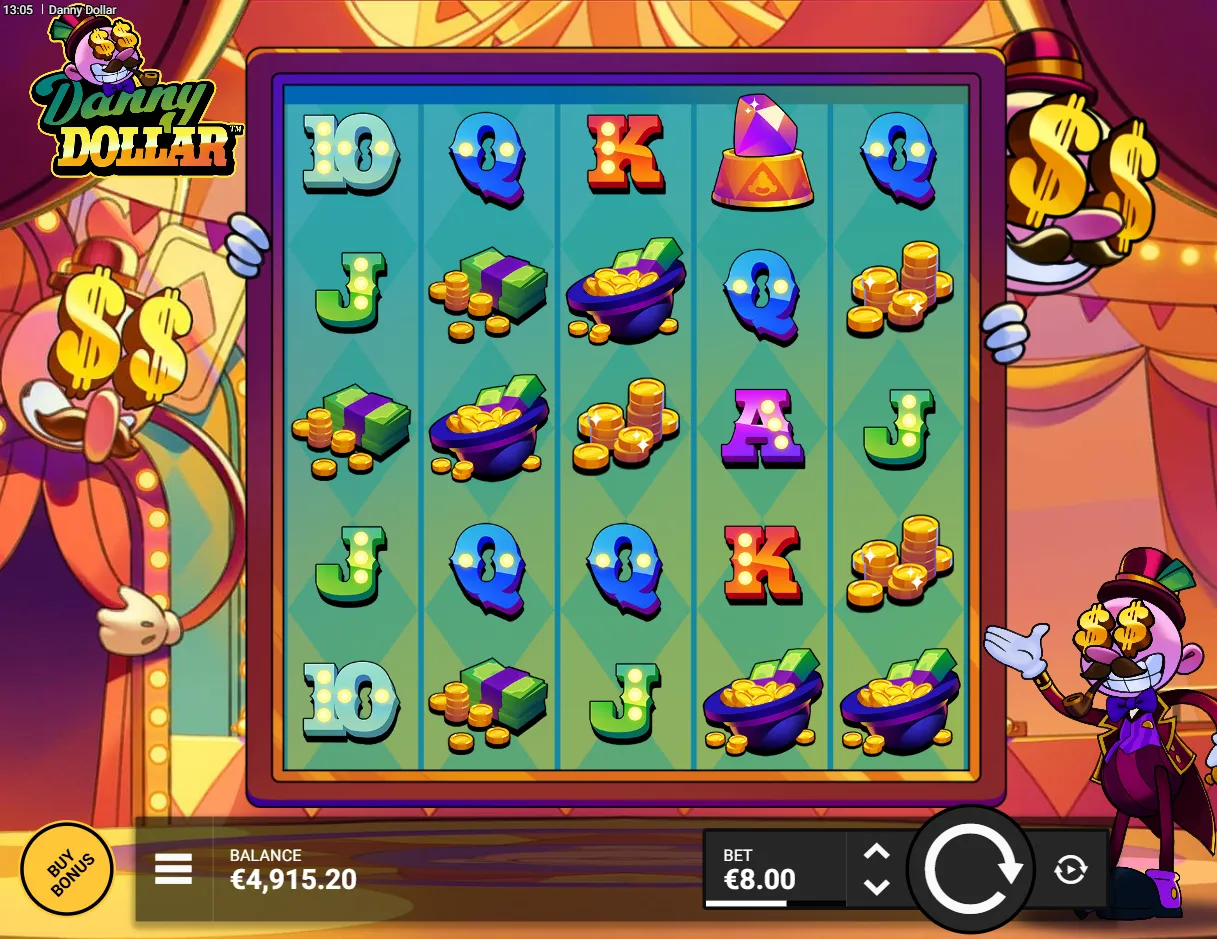Click the bet level progress bar

tap(775, 903)
